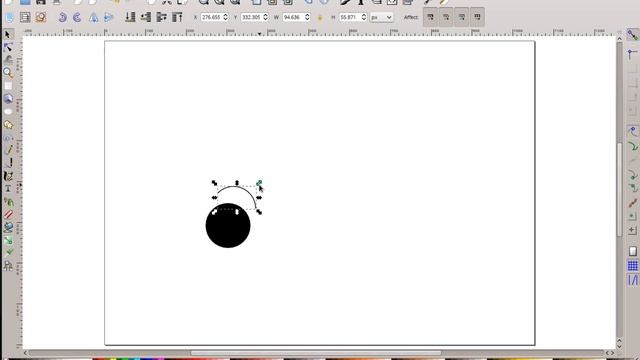
Task: Click the H field spinner arrows
Action: click(363, 17)
